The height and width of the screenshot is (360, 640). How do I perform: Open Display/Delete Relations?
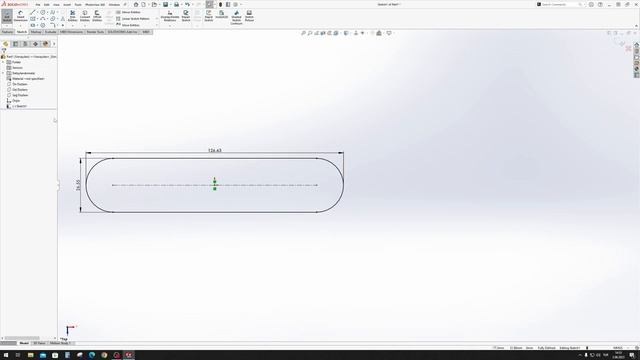170,16
